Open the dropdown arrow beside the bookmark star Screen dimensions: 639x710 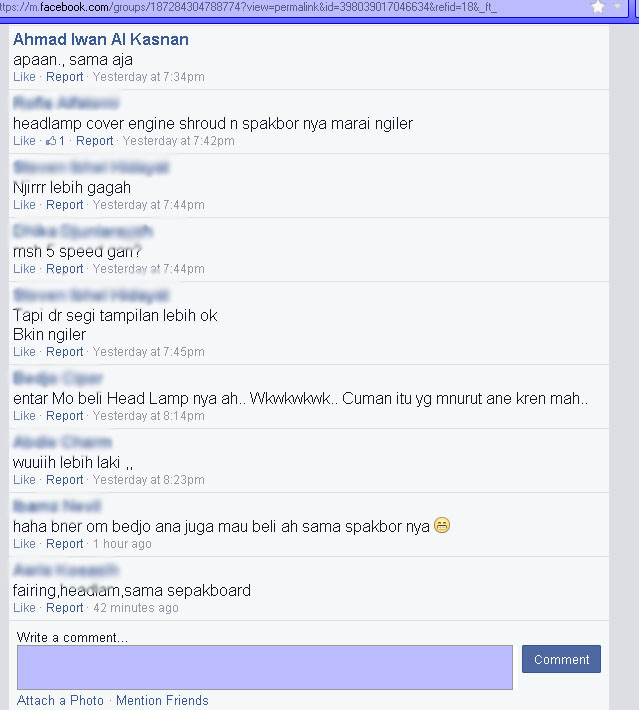pyautogui.click(x=617, y=6)
